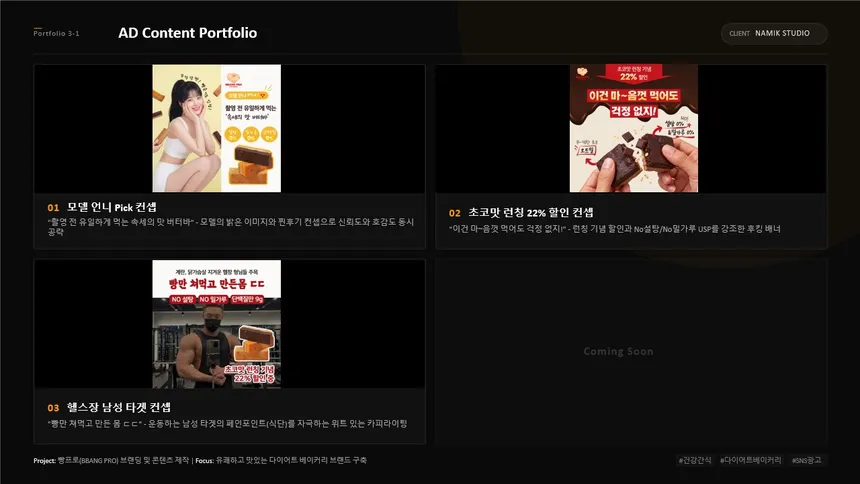Open the model ad image thumbnail in card 01
Viewport: 860px width, 484px height.
(217, 128)
